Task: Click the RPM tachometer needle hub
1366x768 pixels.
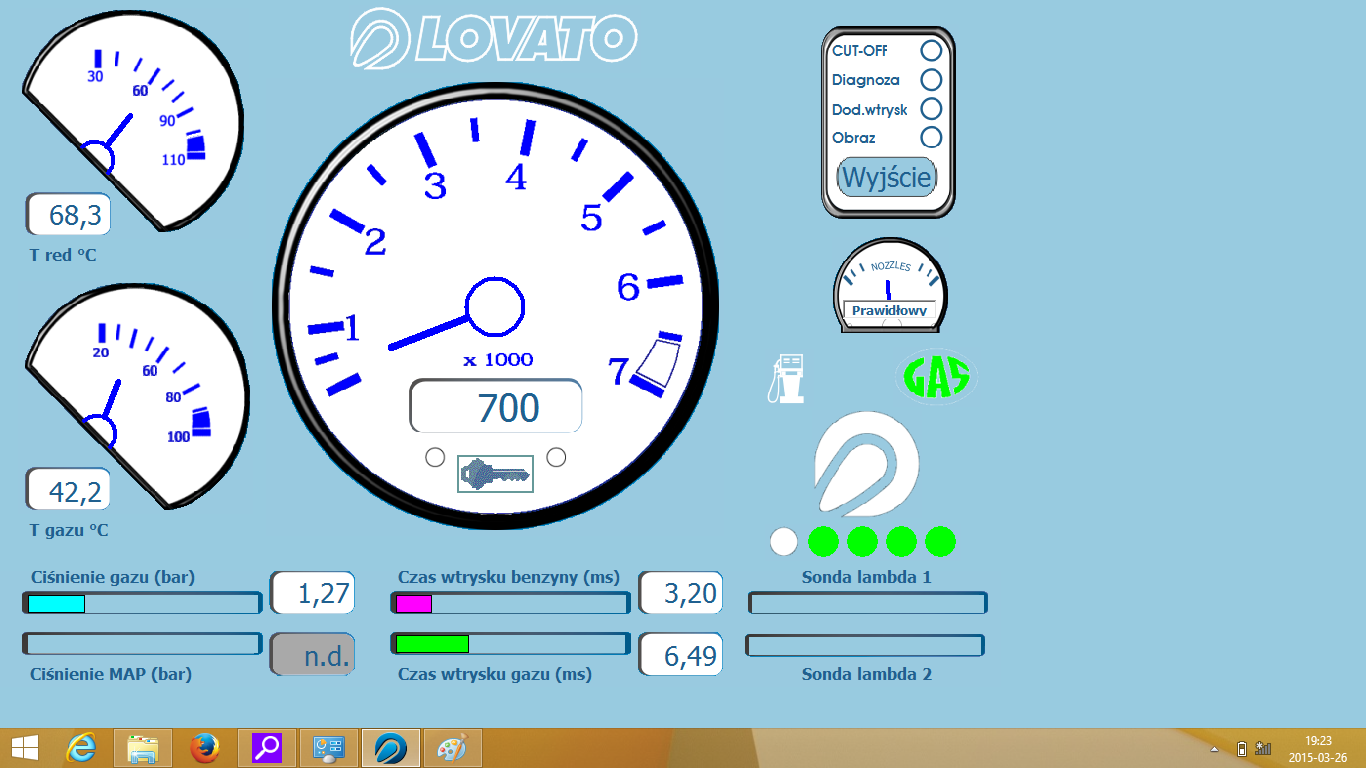Action: click(x=495, y=306)
